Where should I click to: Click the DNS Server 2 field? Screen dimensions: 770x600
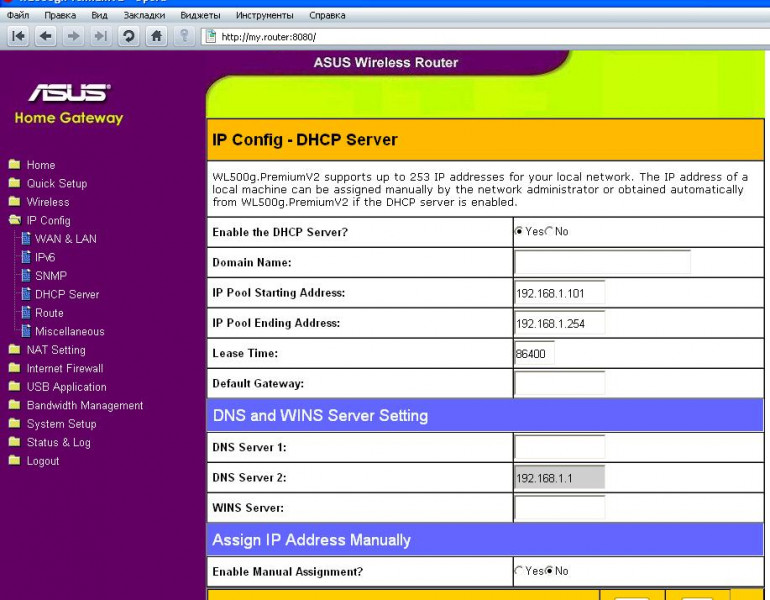coord(560,477)
